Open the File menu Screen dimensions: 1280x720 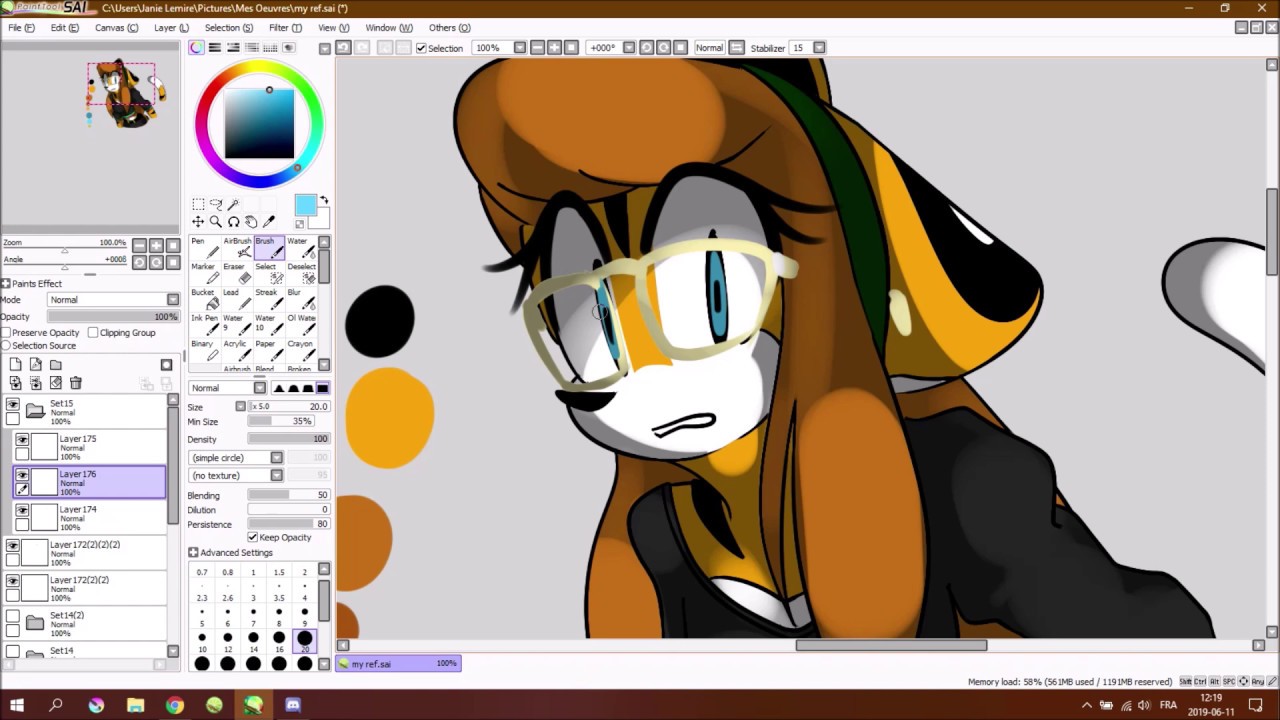click(x=21, y=28)
